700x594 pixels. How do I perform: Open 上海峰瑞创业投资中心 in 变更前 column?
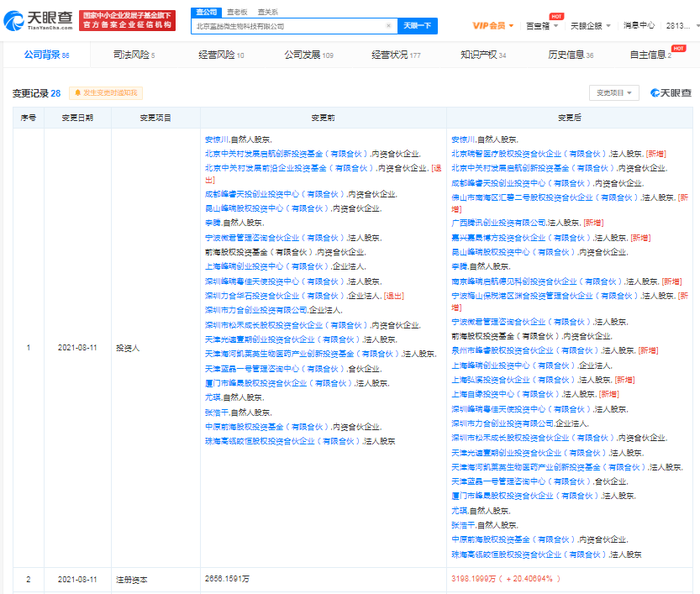click(x=267, y=266)
